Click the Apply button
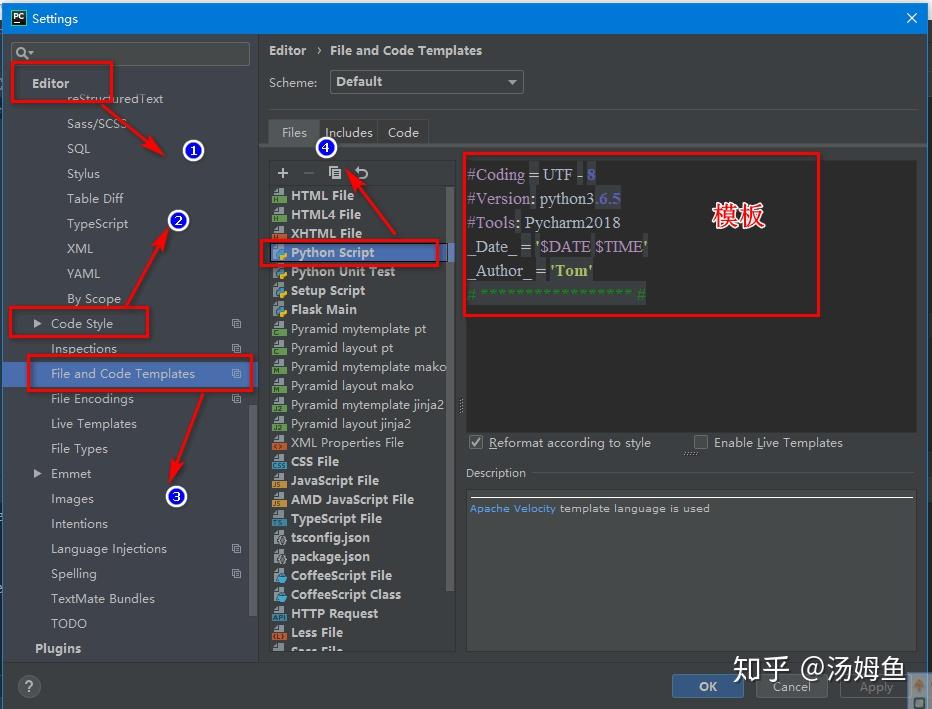Screen dimensions: 932x709 point(876,686)
